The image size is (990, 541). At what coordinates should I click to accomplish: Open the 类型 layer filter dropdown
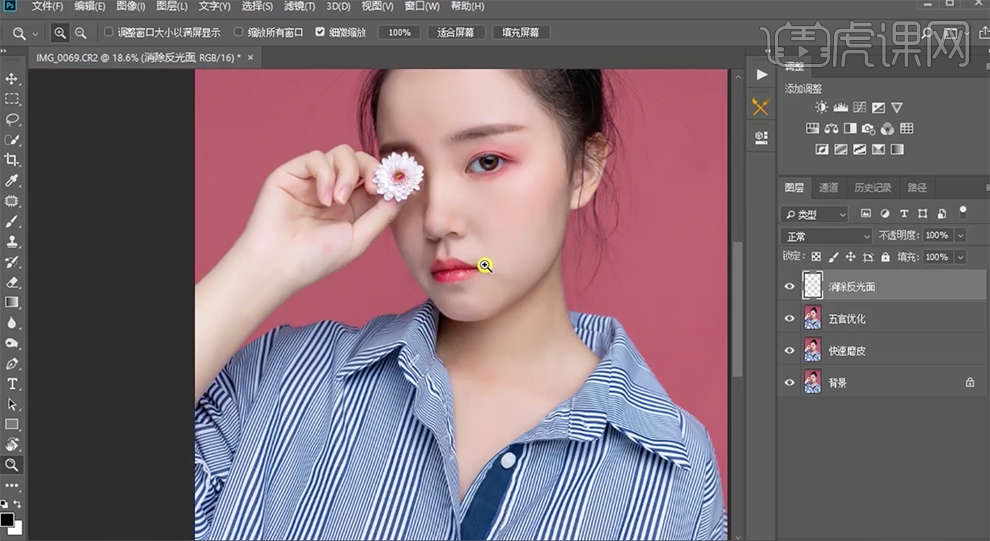click(814, 214)
